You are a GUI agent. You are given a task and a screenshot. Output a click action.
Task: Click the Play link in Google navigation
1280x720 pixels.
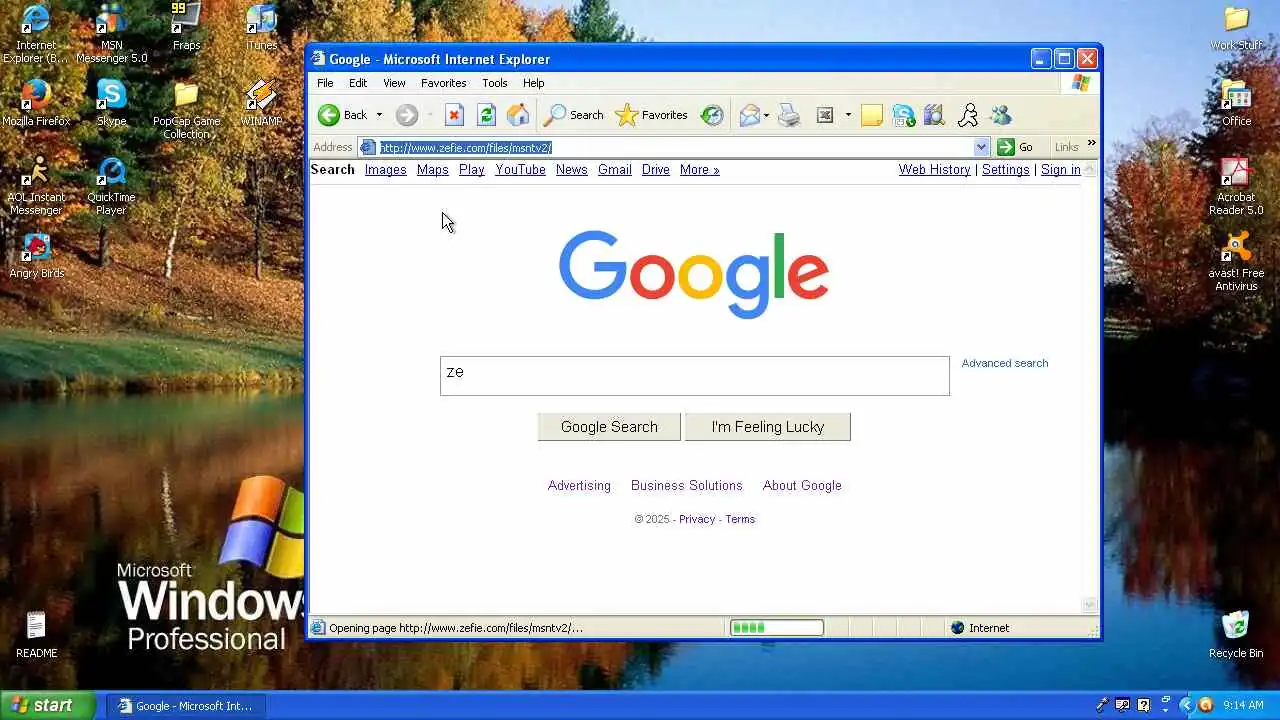coord(471,170)
